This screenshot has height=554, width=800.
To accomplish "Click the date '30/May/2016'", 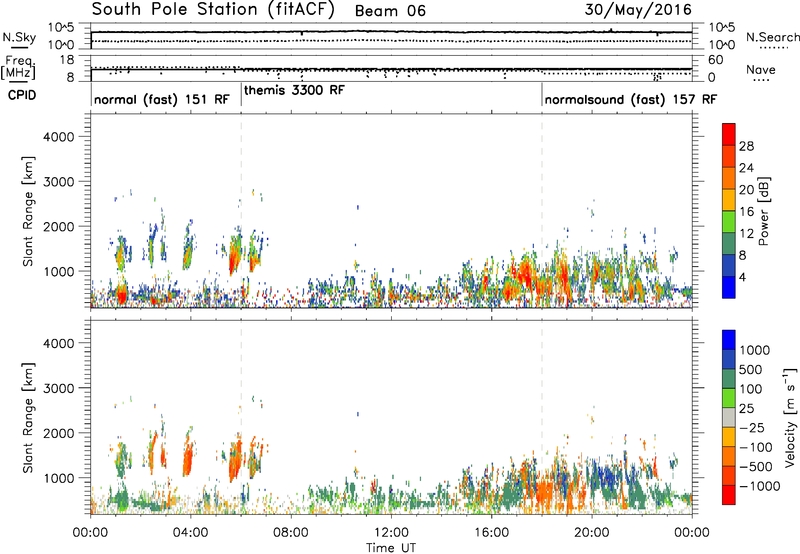I will click(x=638, y=10).
